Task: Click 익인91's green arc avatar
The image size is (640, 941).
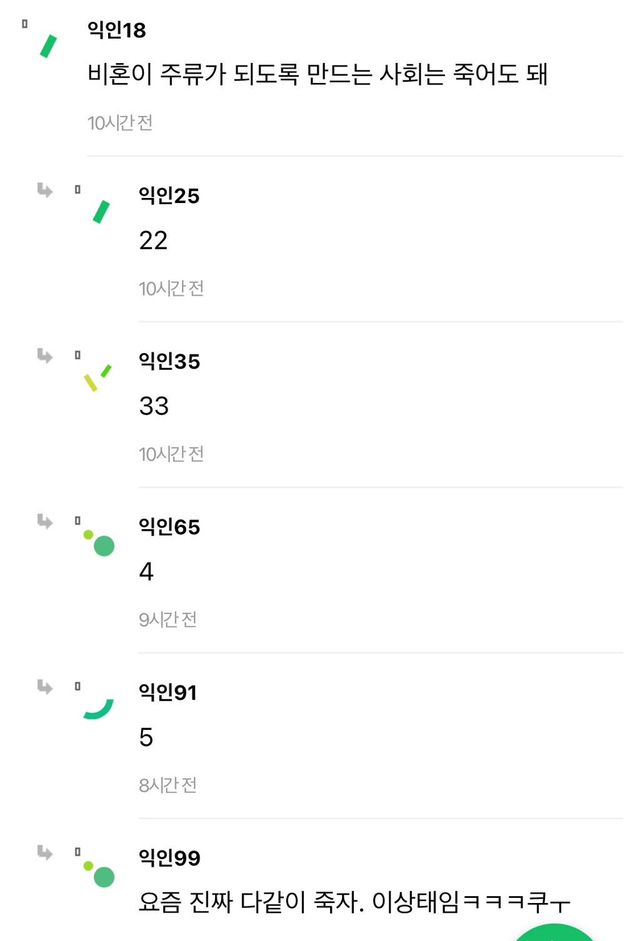Action: [x=98, y=708]
